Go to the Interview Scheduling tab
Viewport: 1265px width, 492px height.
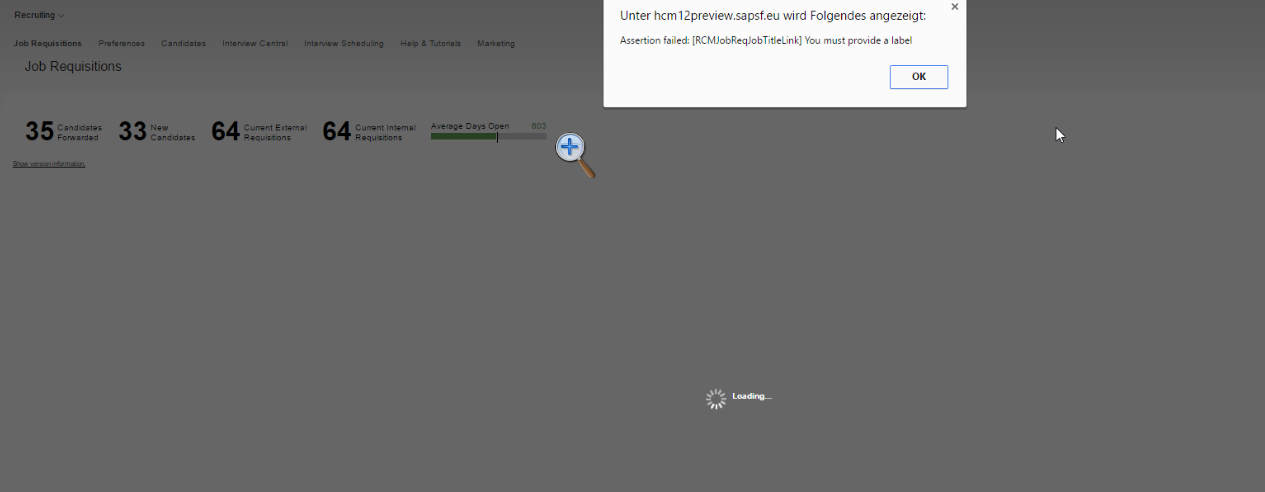coord(344,44)
